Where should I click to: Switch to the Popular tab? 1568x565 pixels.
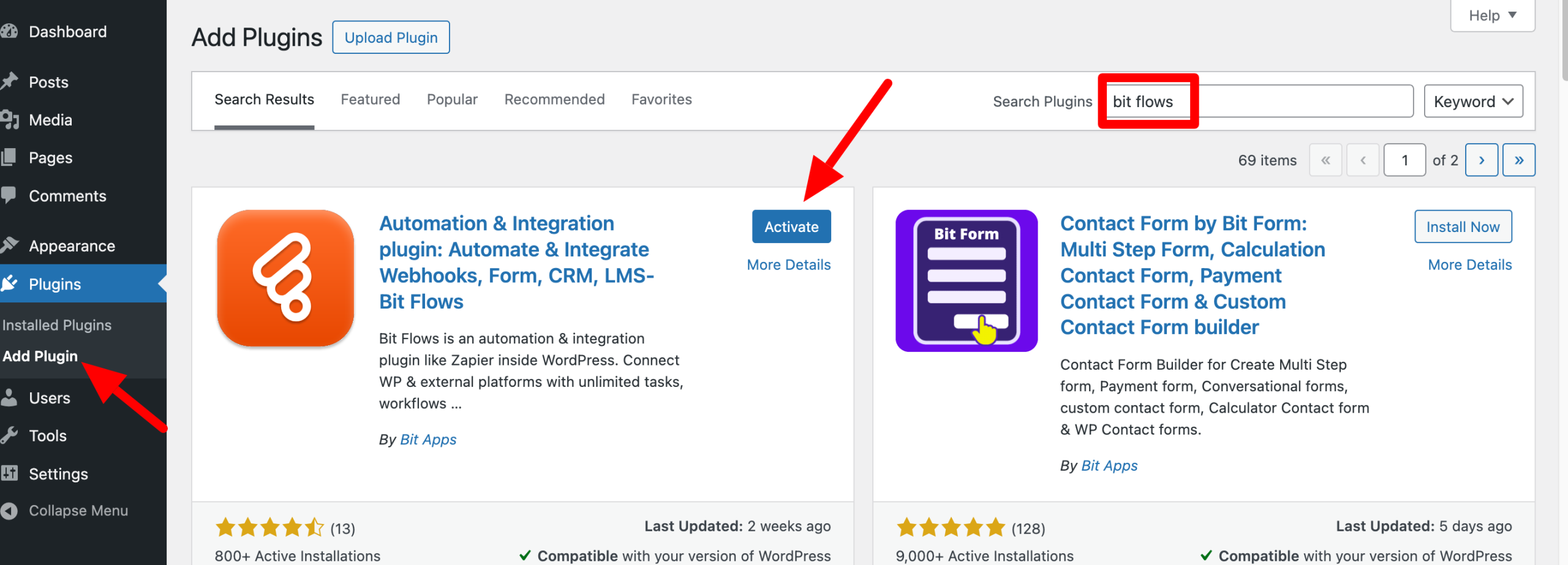452,99
